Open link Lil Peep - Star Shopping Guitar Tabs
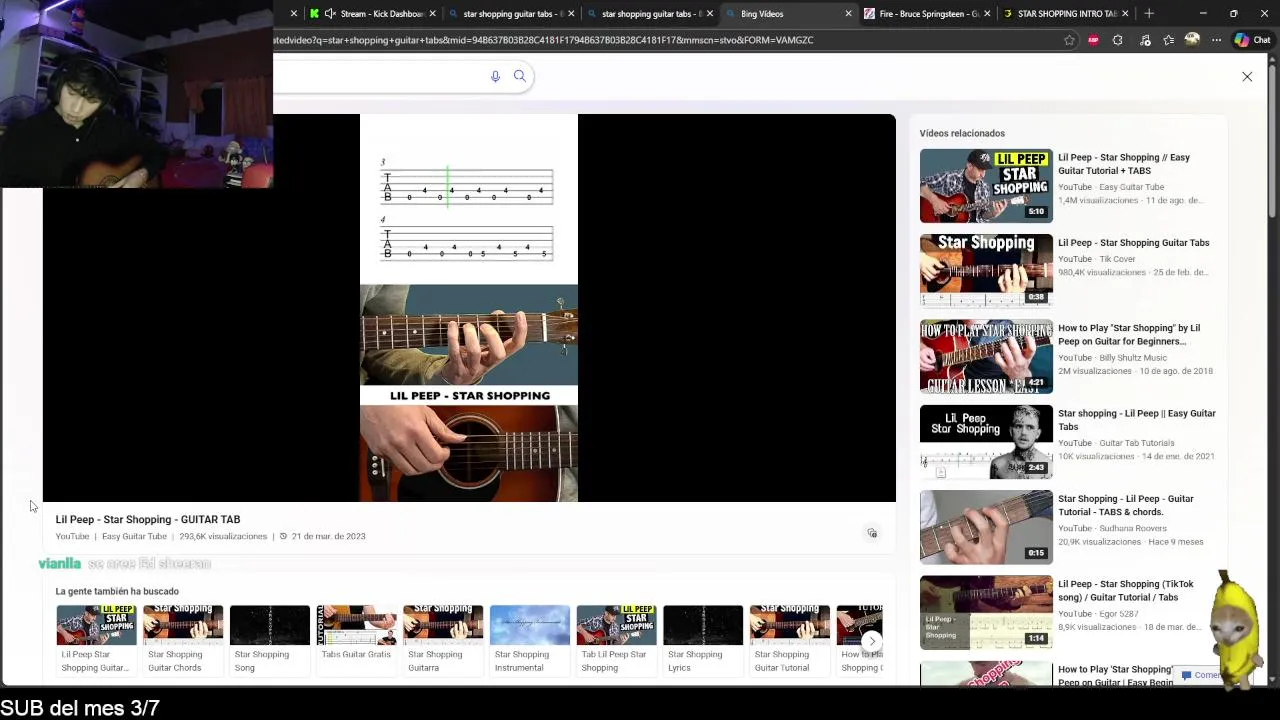Image resolution: width=1280 pixels, height=720 pixels. (x=1133, y=243)
